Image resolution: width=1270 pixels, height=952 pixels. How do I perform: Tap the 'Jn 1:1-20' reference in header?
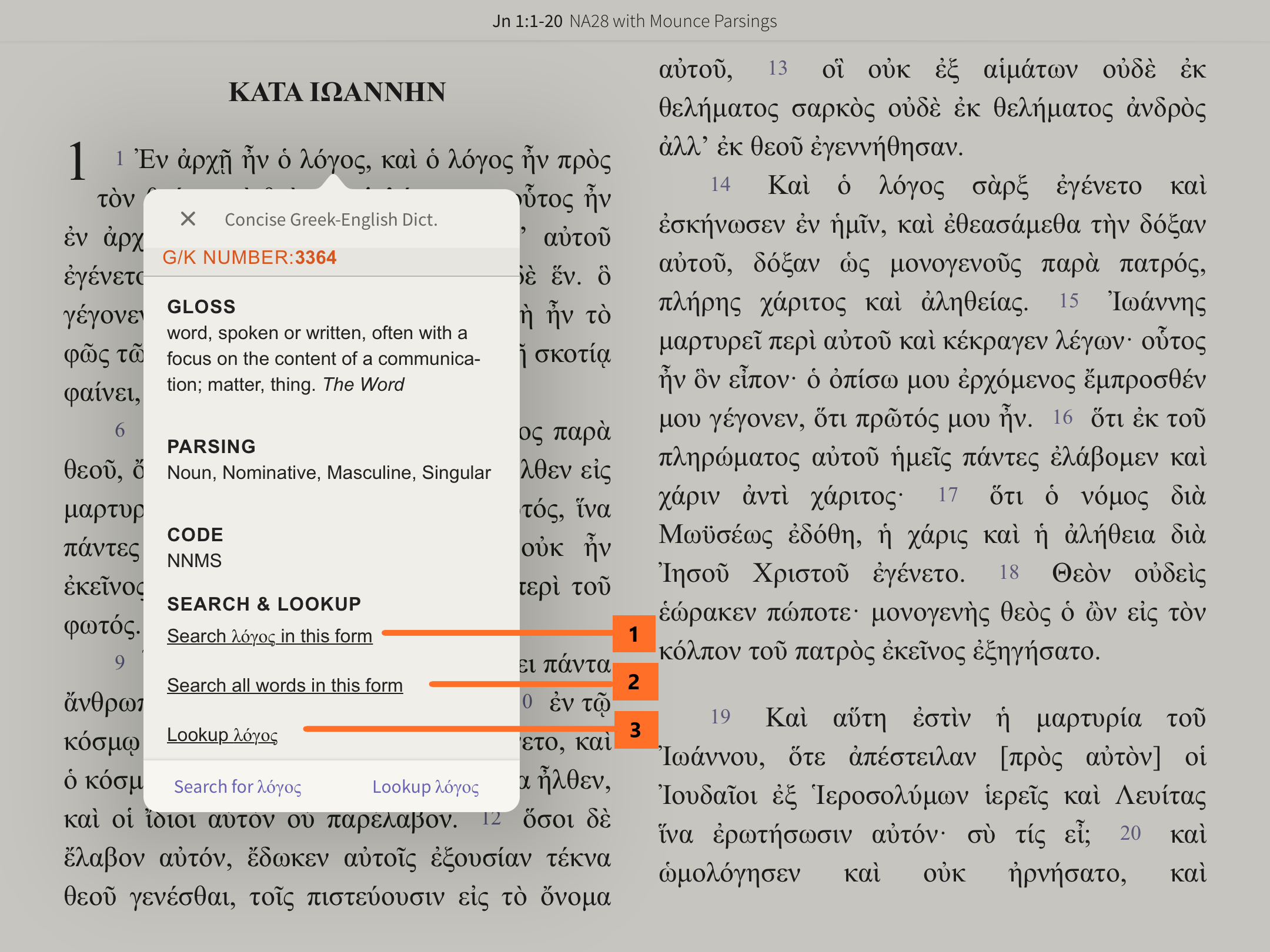527,21
